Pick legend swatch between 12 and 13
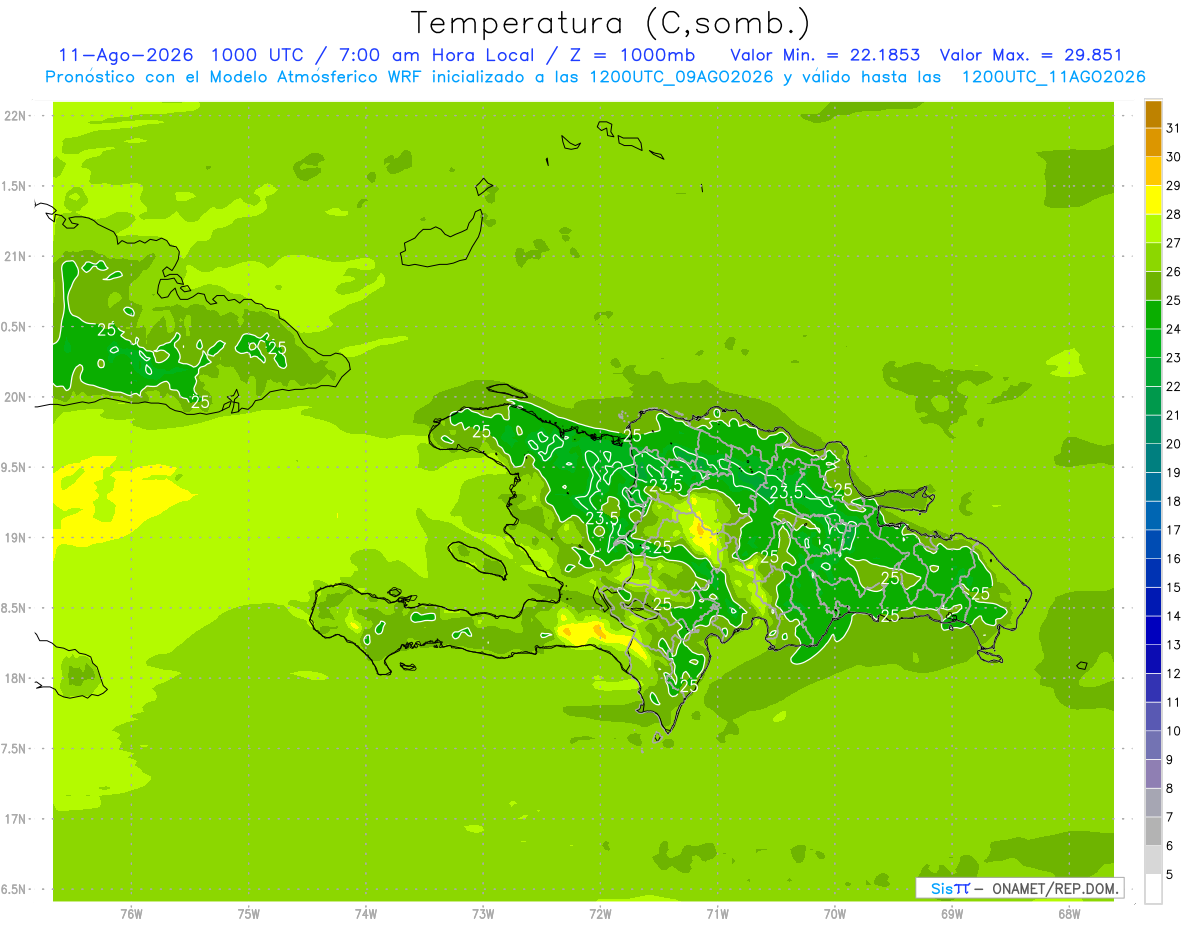 click(x=1153, y=660)
